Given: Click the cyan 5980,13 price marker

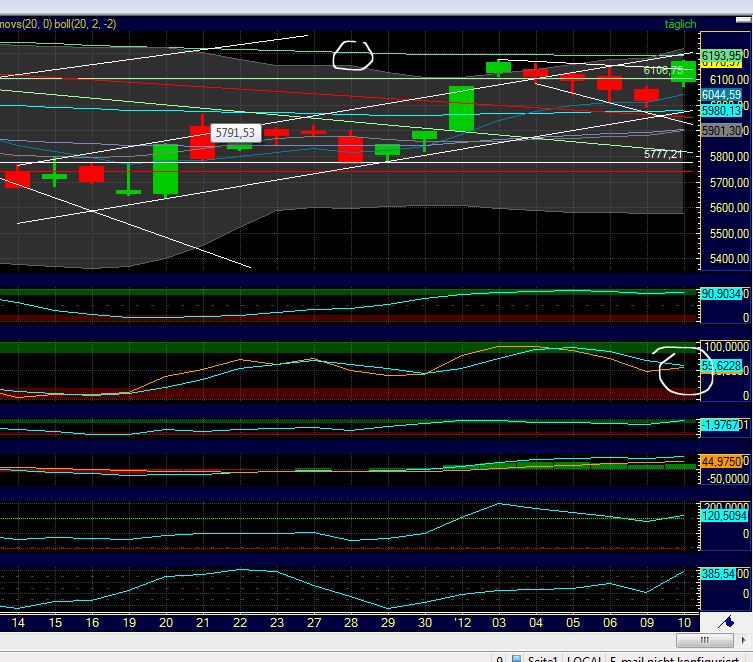Looking at the screenshot, I should 720,111.
